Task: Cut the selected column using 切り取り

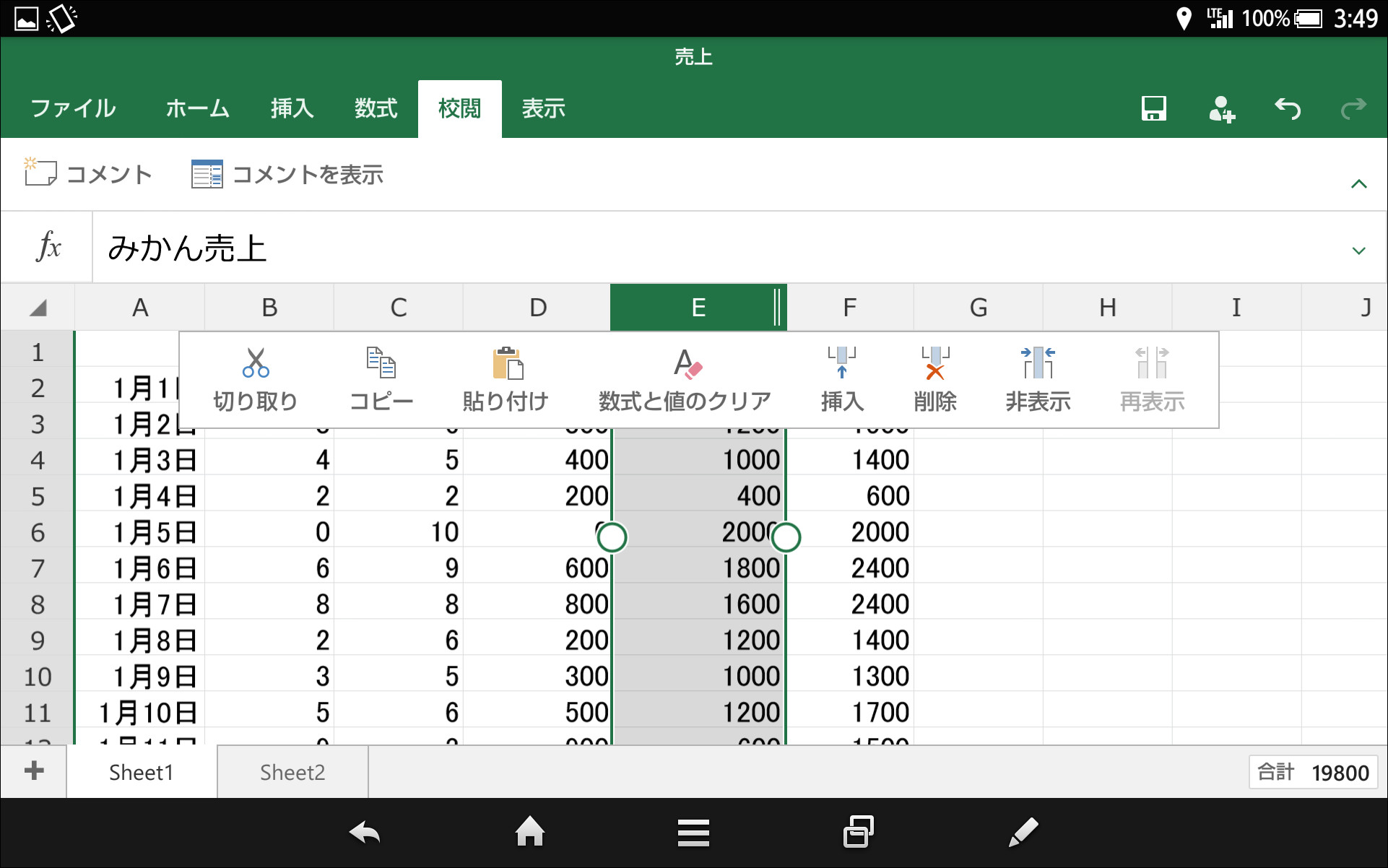Action: point(255,378)
